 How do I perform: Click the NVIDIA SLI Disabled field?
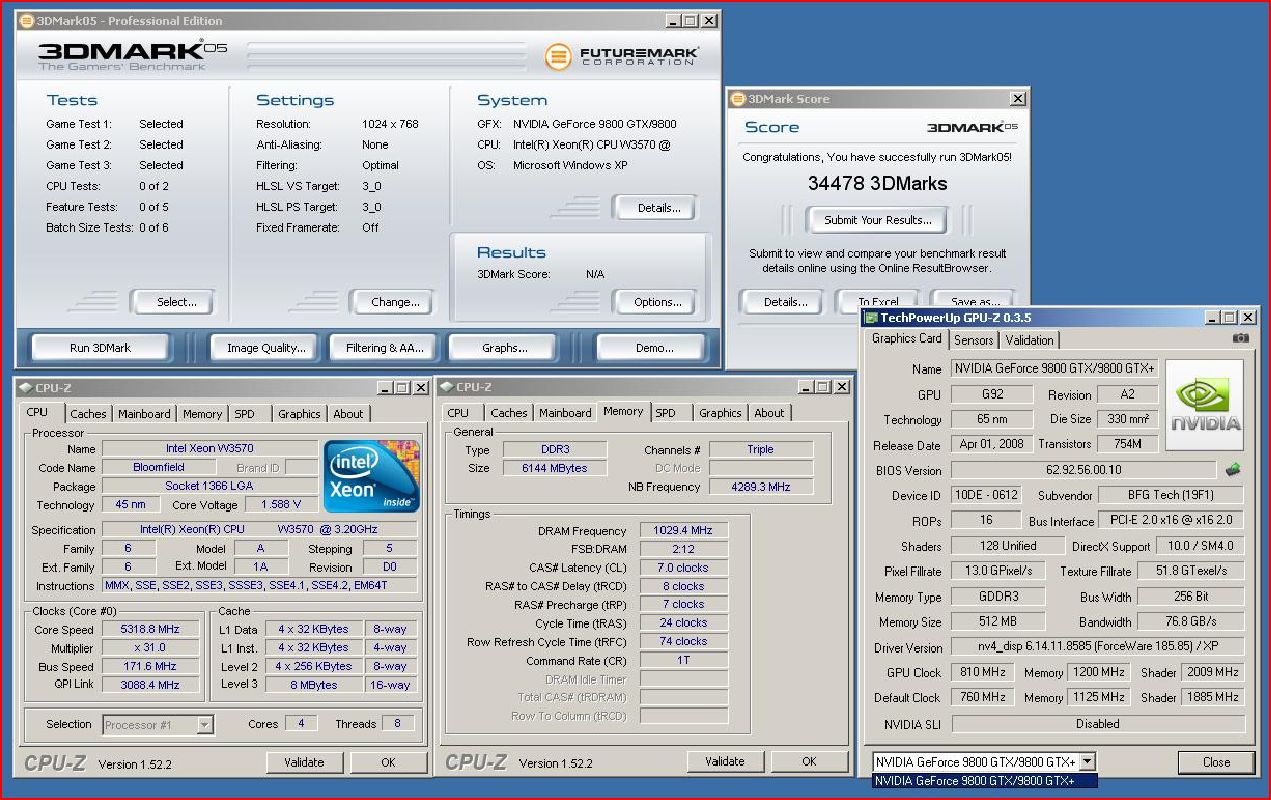(x=1098, y=724)
